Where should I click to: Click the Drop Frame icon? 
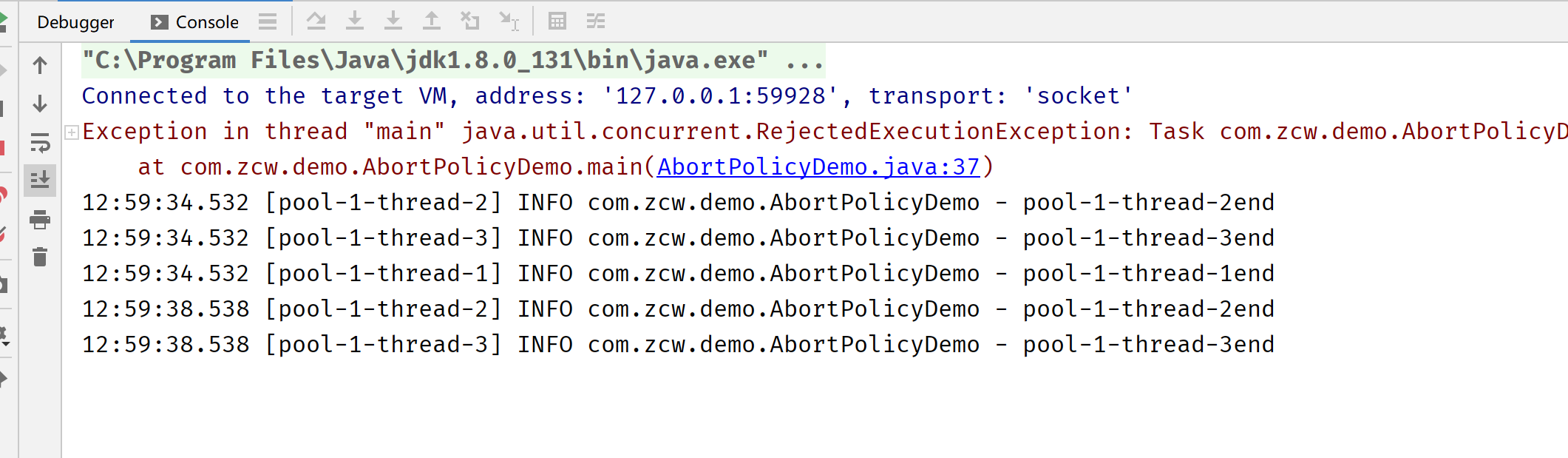coord(470,21)
